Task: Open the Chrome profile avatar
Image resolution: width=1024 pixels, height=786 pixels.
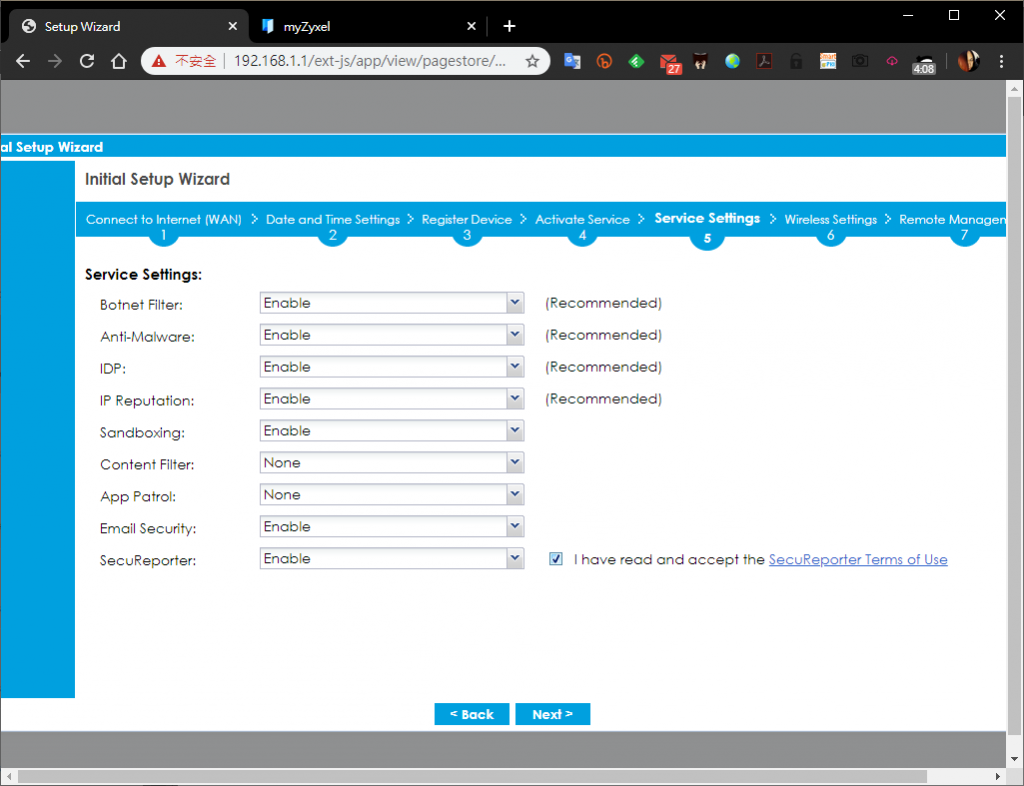Action: tap(968, 61)
